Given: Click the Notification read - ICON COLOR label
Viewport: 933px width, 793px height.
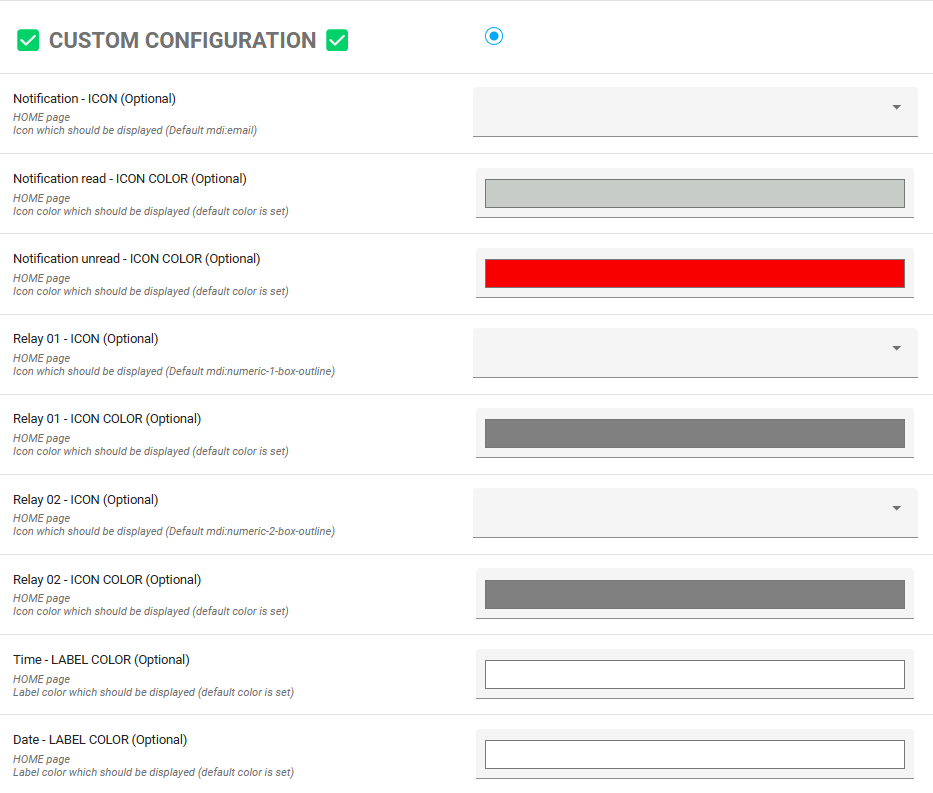Looking at the screenshot, I should coord(129,179).
